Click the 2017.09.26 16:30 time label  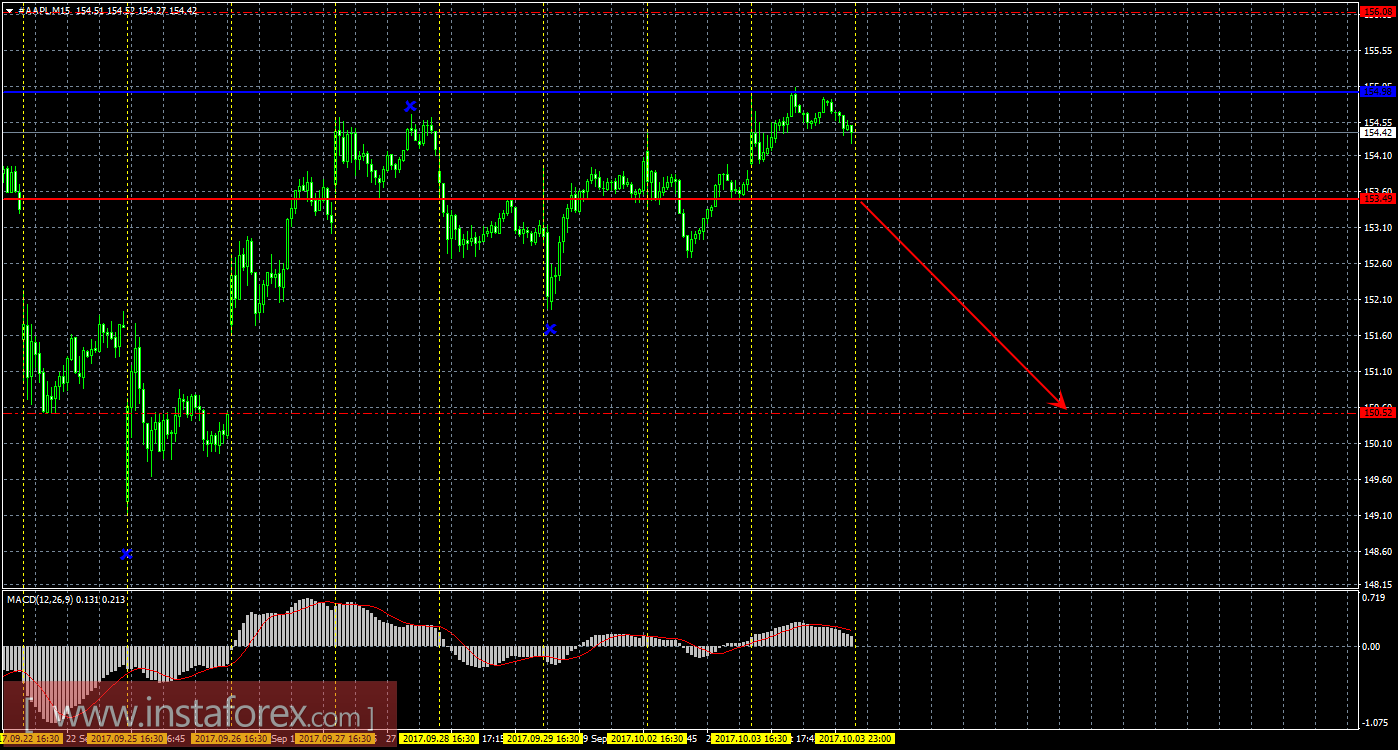pyautogui.click(x=231, y=739)
